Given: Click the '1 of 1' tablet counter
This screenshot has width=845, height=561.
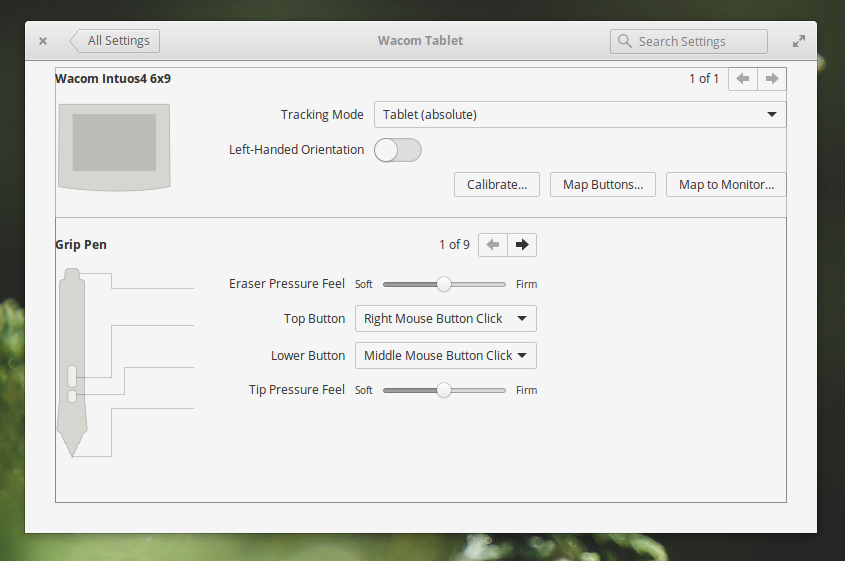Looking at the screenshot, I should pyautogui.click(x=704, y=79).
